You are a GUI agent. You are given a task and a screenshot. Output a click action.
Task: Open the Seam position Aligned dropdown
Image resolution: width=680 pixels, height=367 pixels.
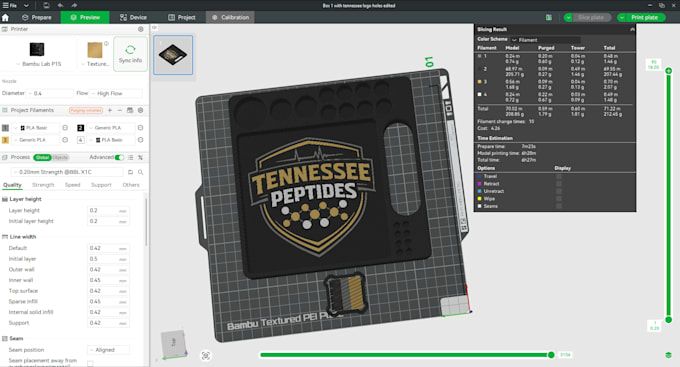tap(108, 350)
